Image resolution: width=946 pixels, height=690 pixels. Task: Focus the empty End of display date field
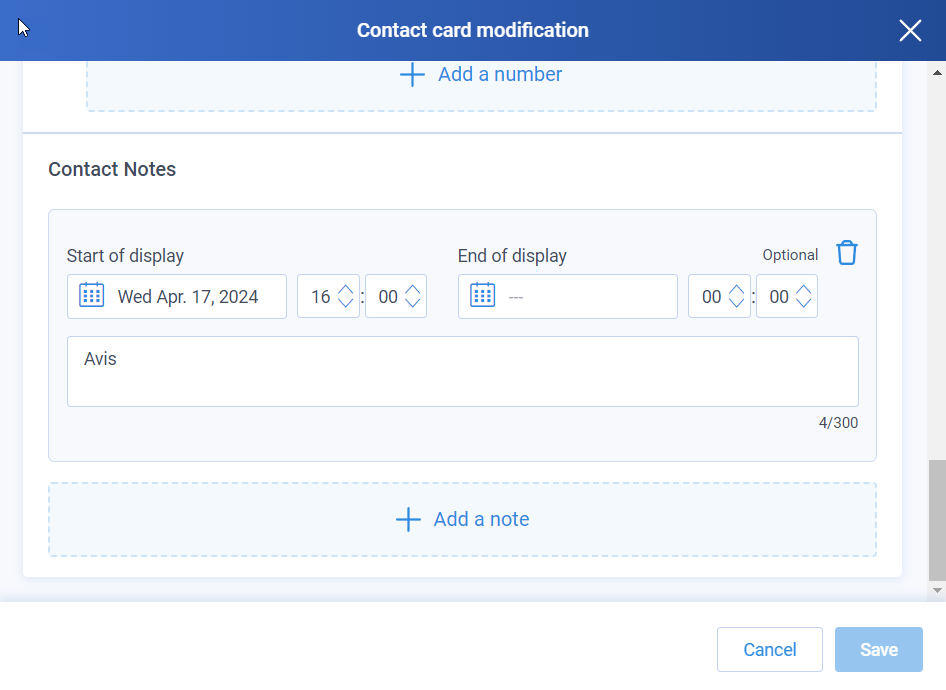tap(568, 296)
